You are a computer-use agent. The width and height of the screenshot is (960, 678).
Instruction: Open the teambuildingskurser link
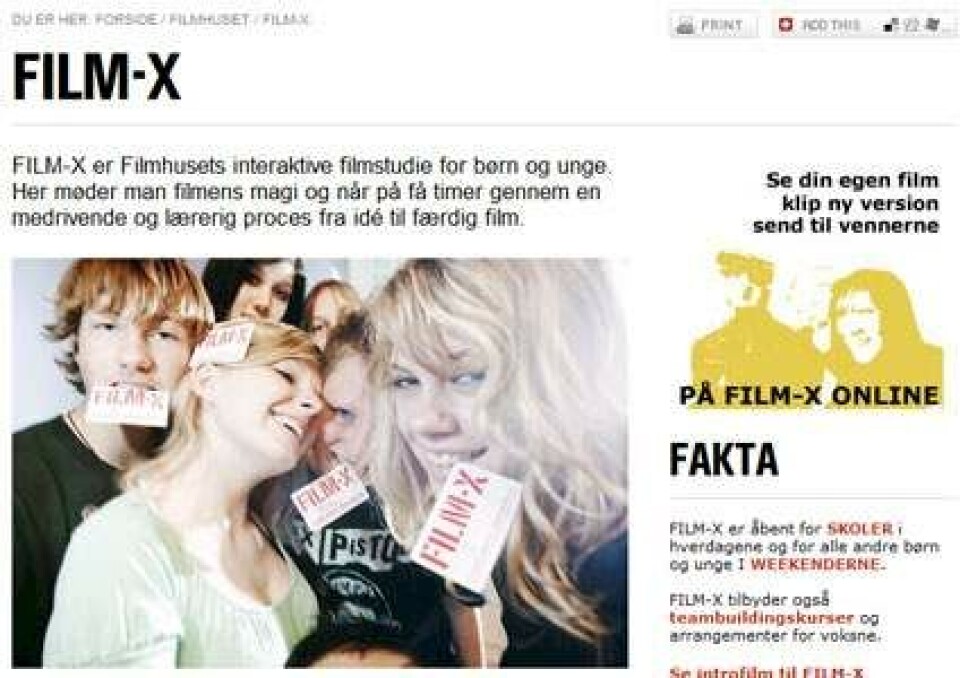(x=761, y=617)
